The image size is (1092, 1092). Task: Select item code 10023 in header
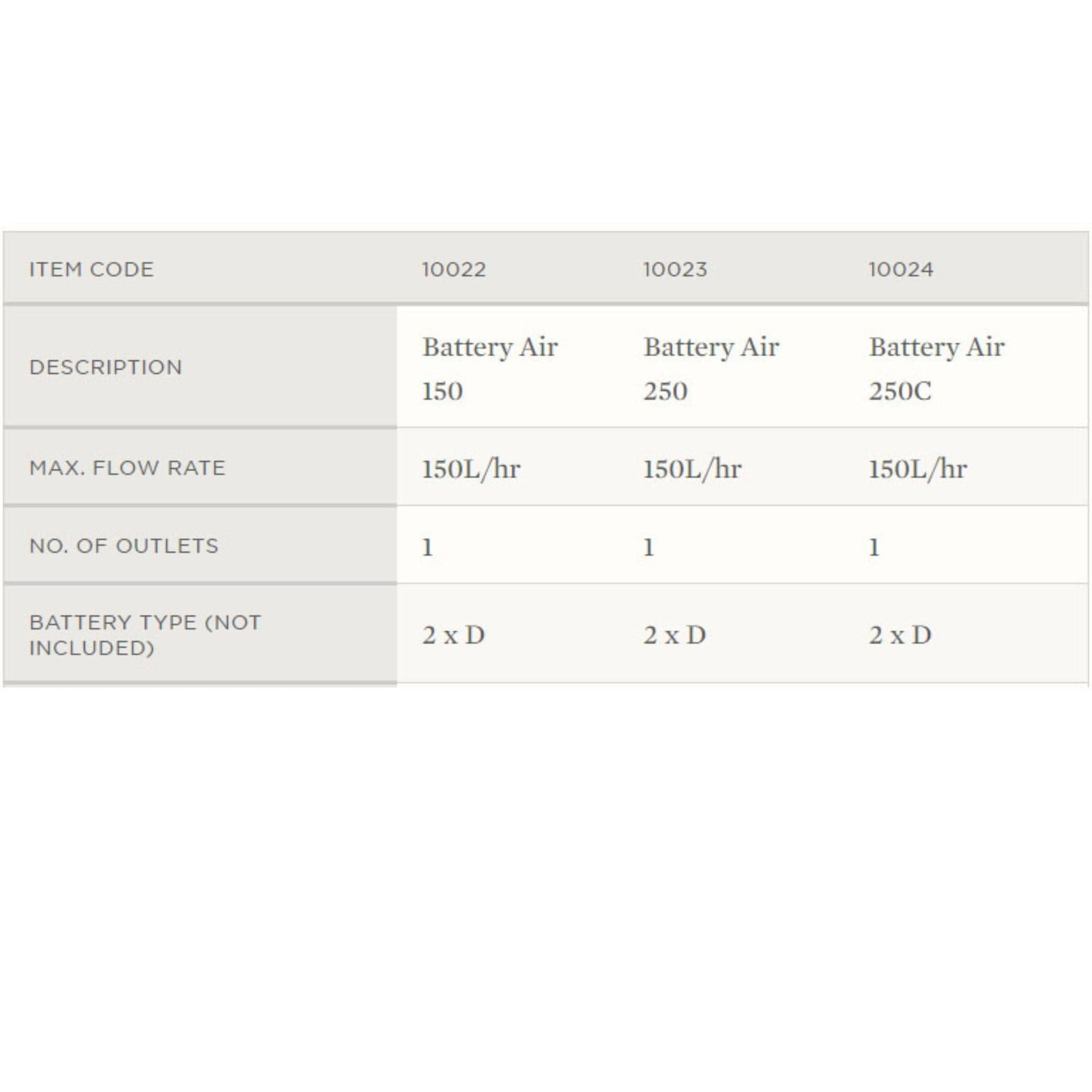(675, 269)
